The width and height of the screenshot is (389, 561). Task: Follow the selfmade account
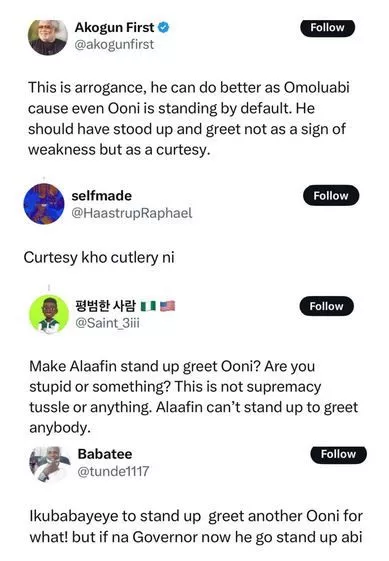point(331,195)
